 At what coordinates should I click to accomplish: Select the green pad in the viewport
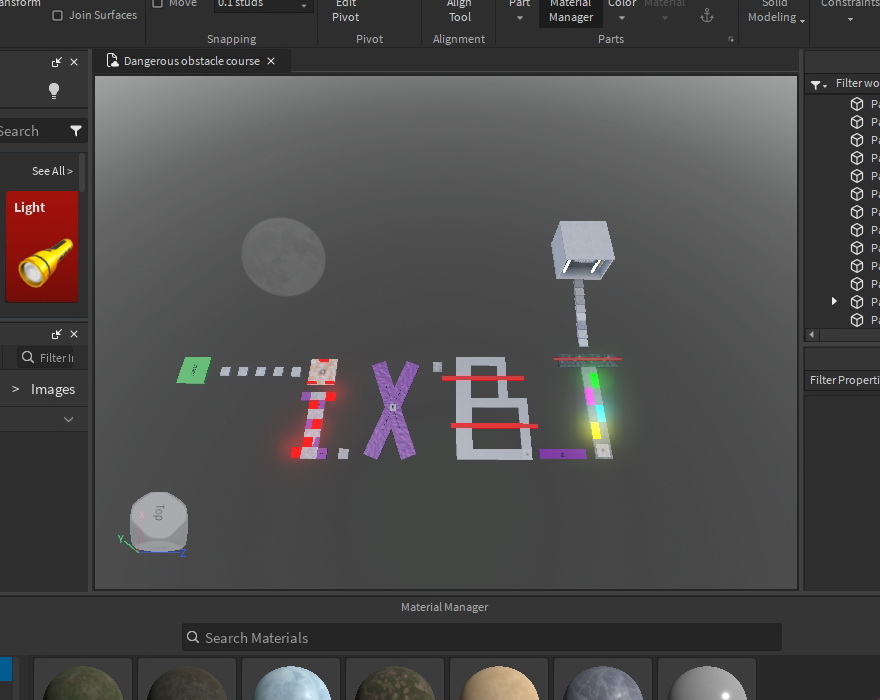tap(194, 370)
